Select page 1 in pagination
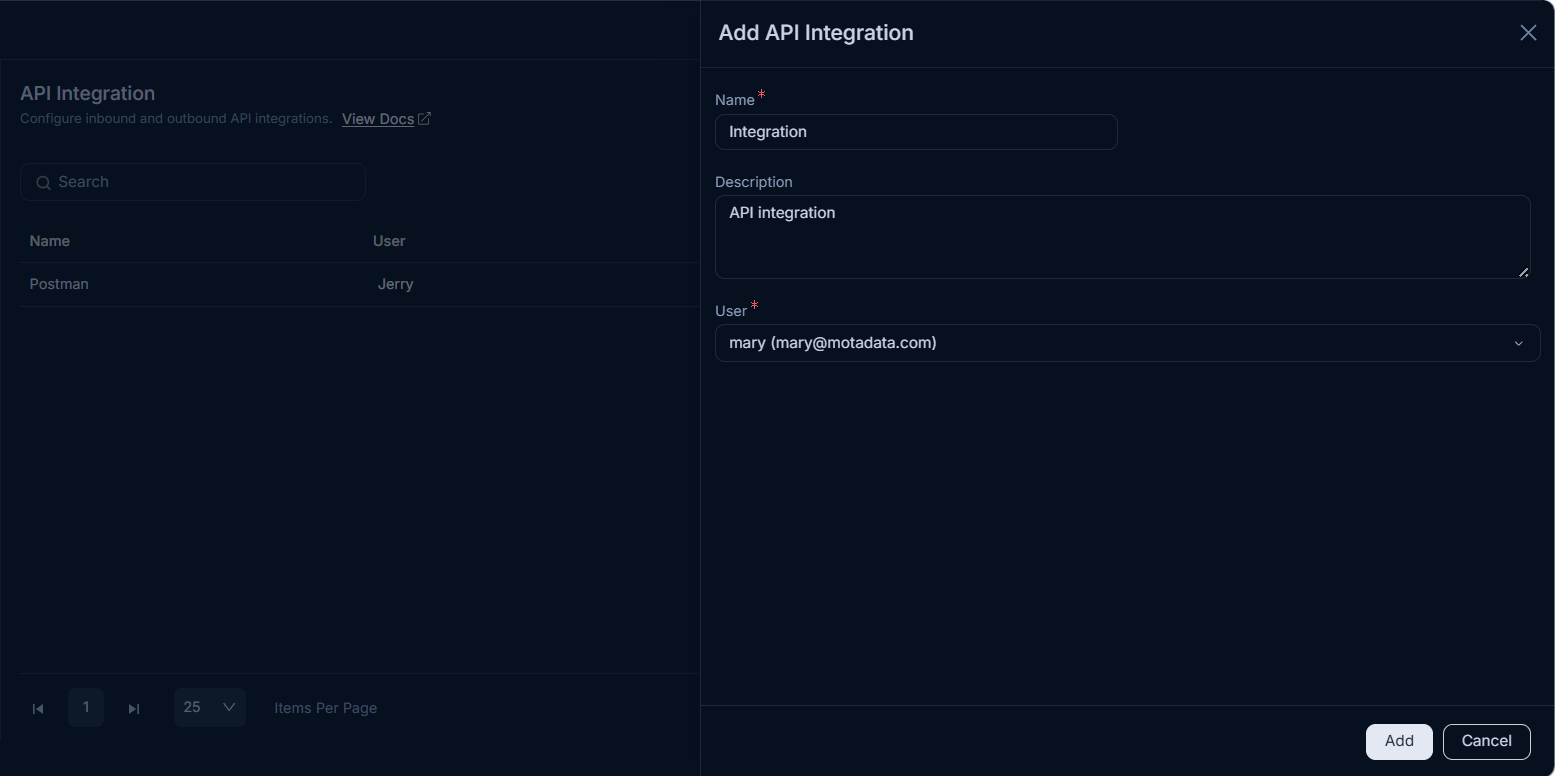This screenshot has width=1555, height=776. pos(86,708)
